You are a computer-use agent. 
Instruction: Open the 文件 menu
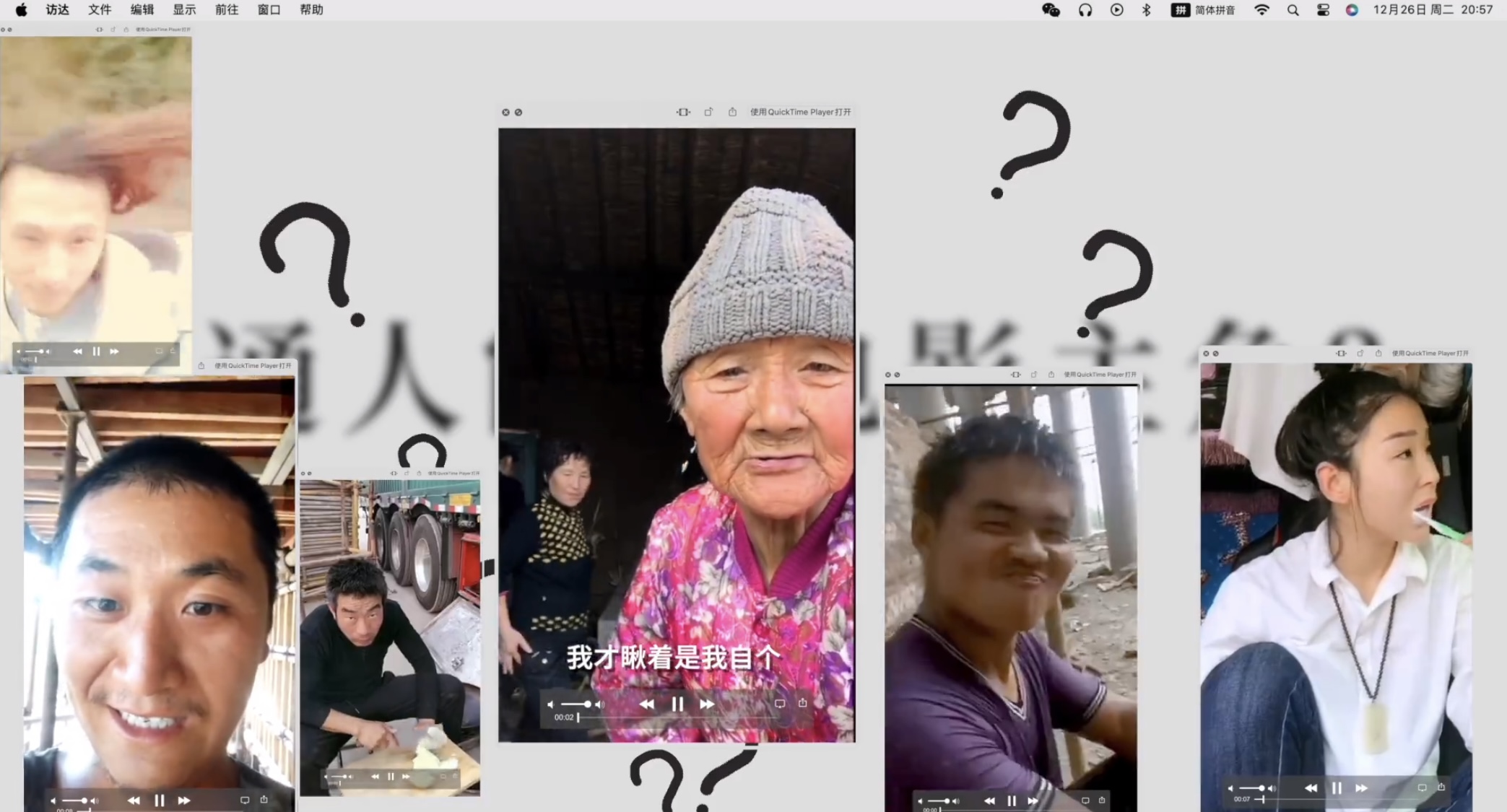click(x=100, y=9)
